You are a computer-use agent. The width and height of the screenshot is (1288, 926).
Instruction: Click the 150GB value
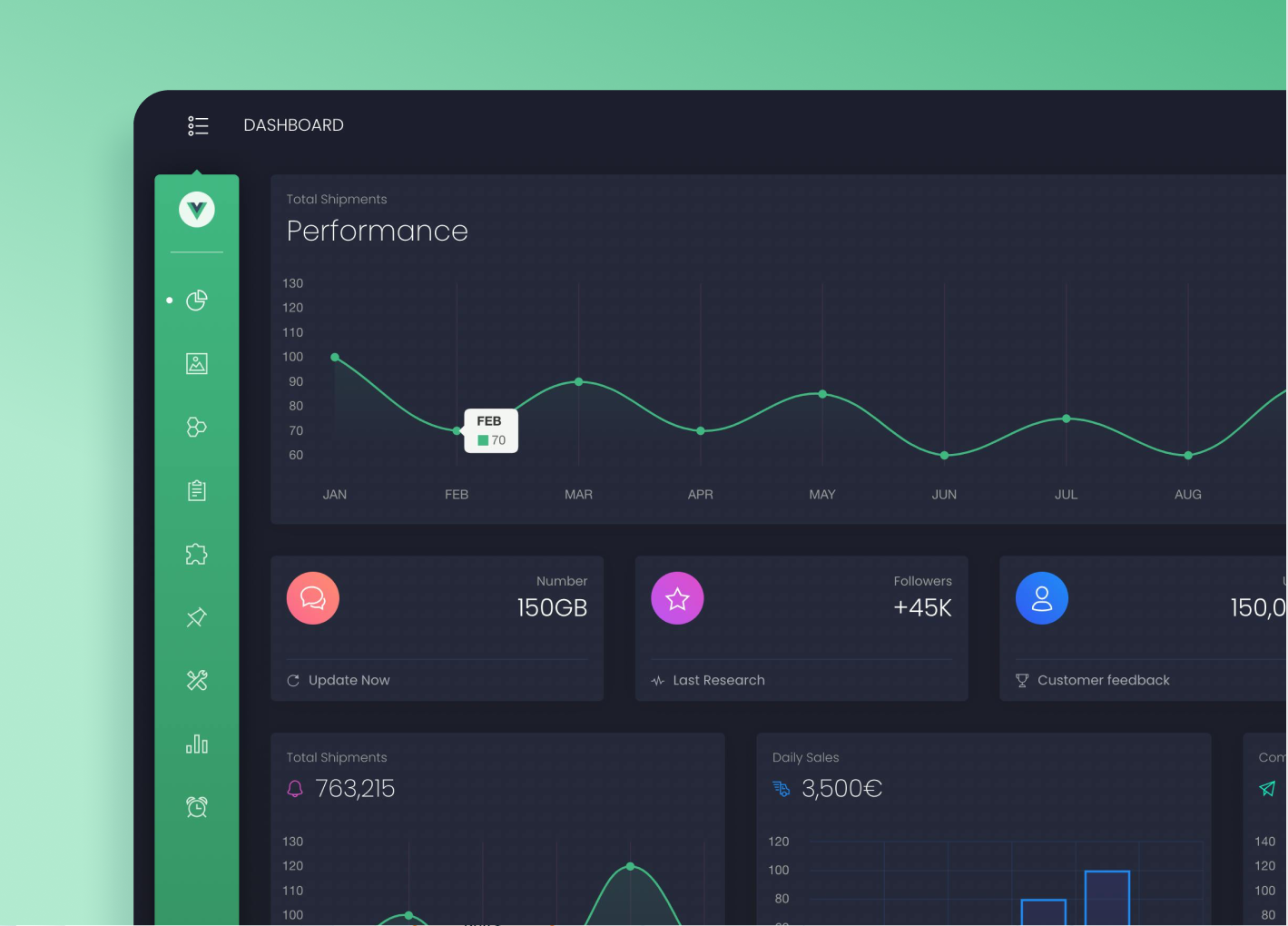[x=552, y=608]
